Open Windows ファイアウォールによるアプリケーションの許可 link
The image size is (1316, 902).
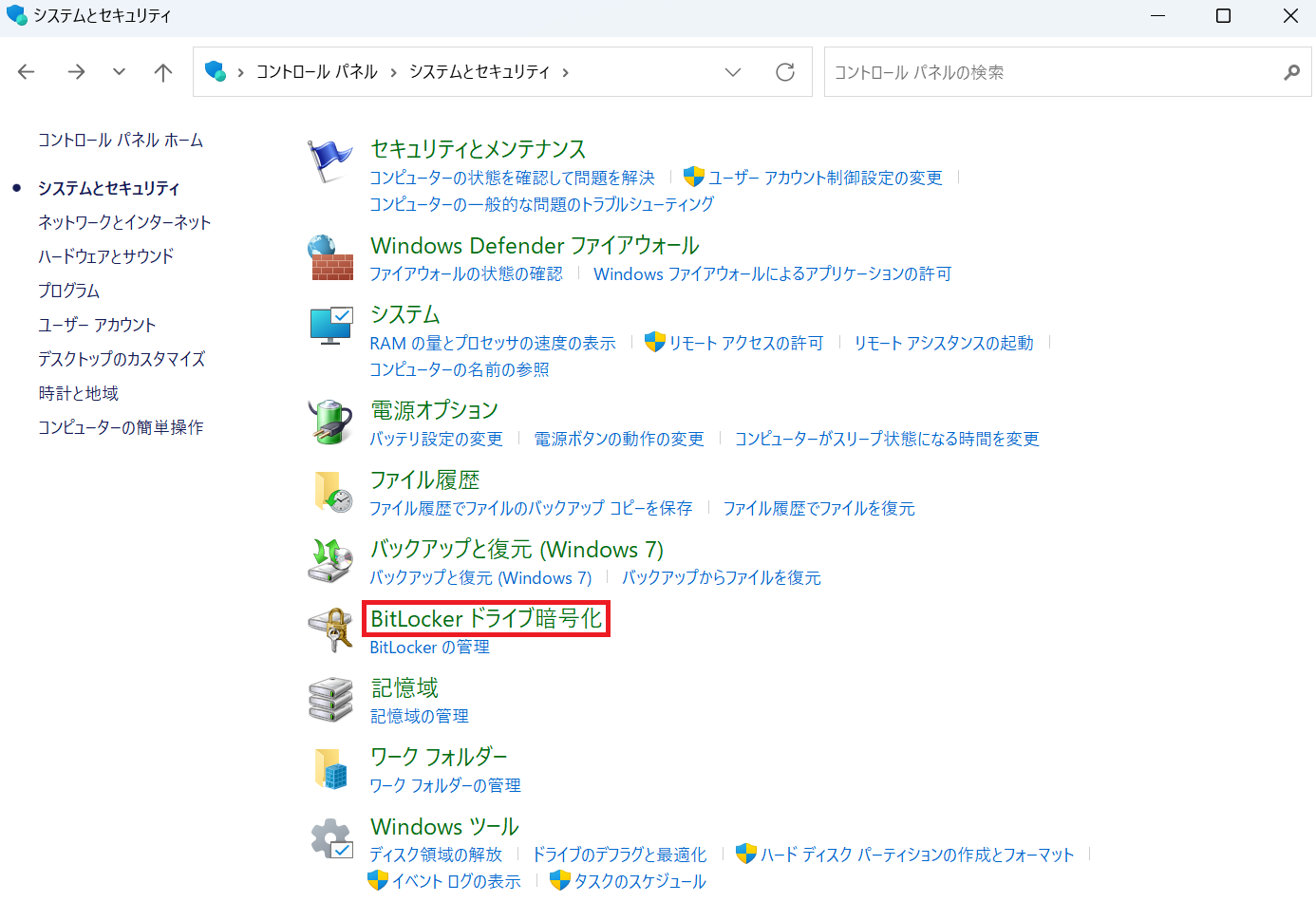(x=773, y=273)
